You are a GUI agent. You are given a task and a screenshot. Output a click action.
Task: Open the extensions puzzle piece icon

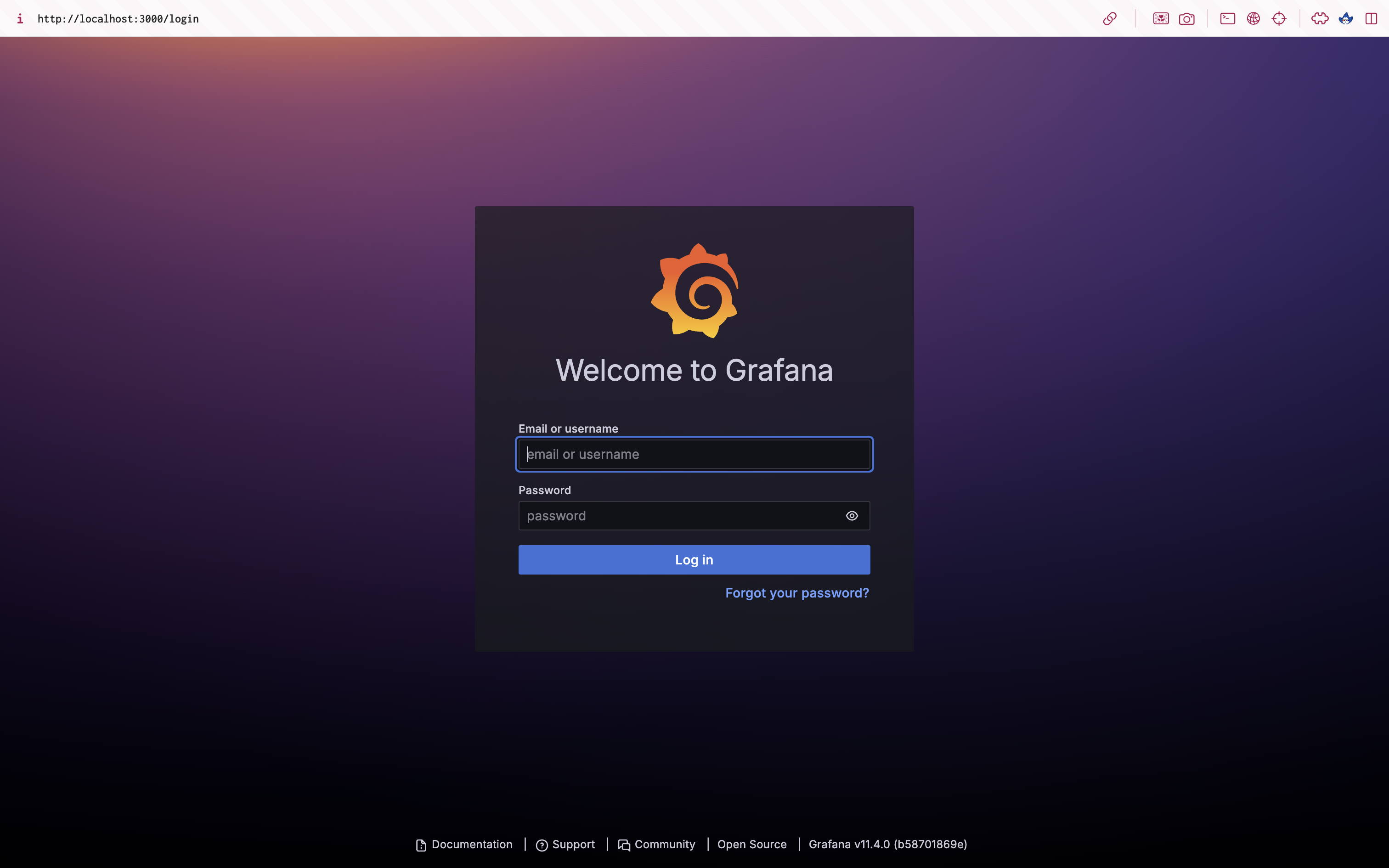(x=1320, y=18)
